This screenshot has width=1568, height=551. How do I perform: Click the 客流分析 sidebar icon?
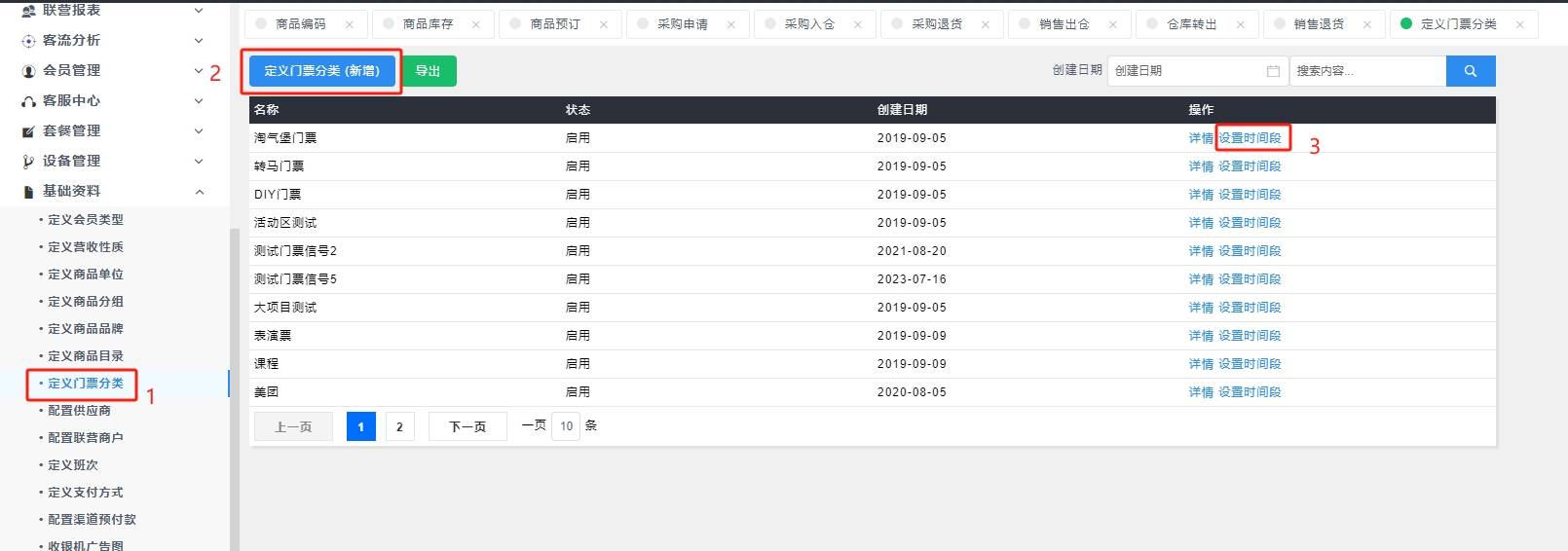click(28, 41)
